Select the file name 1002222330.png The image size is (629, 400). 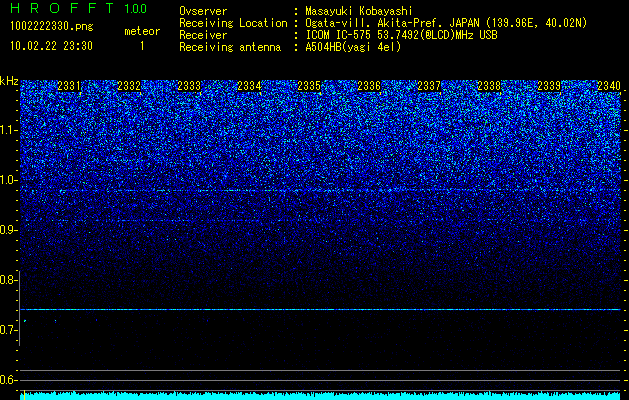click(x=52, y=26)
